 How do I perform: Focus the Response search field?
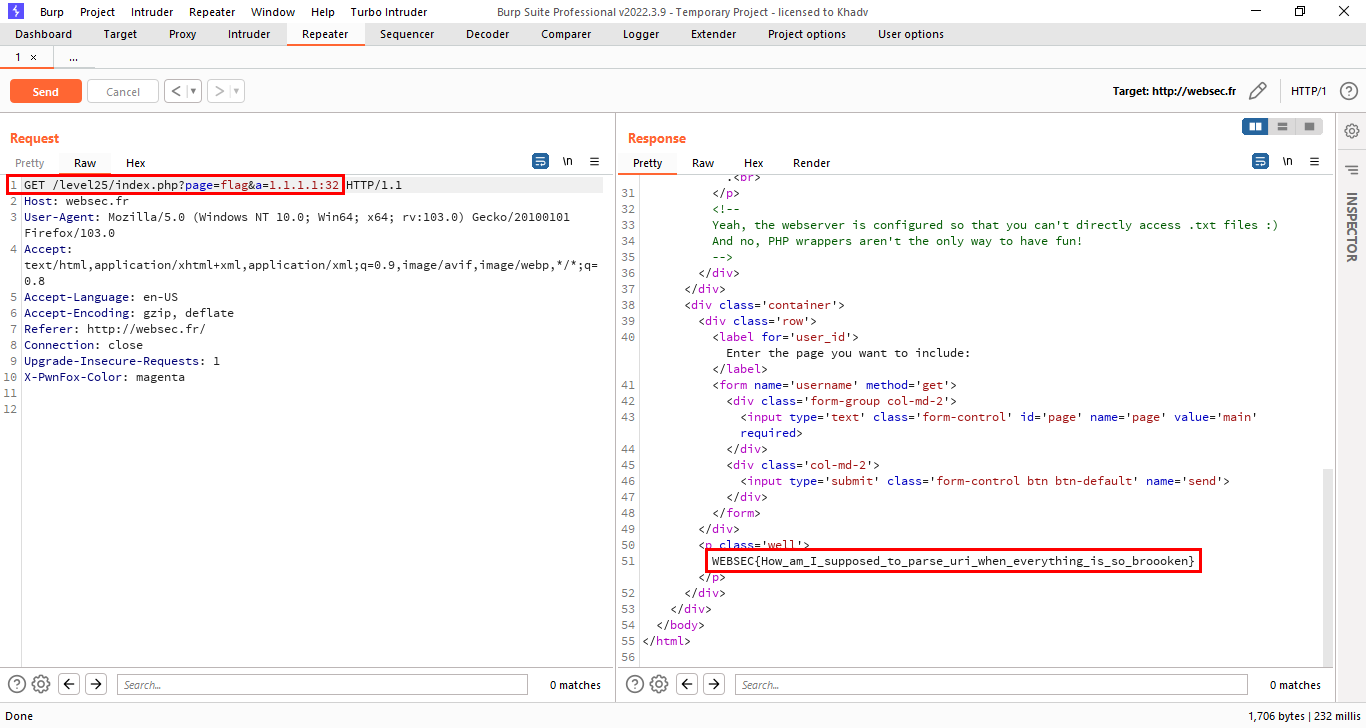point(991,685)
